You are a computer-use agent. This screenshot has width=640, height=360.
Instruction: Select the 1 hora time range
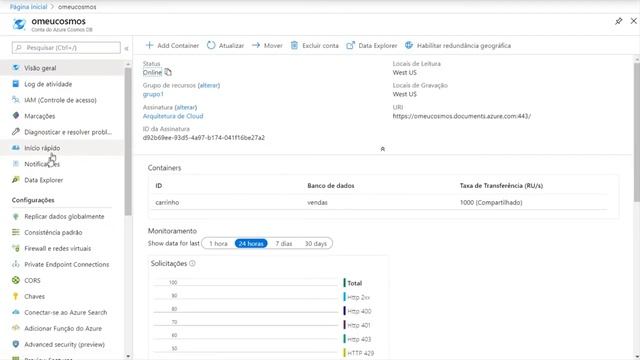click(x=218, y=244)
